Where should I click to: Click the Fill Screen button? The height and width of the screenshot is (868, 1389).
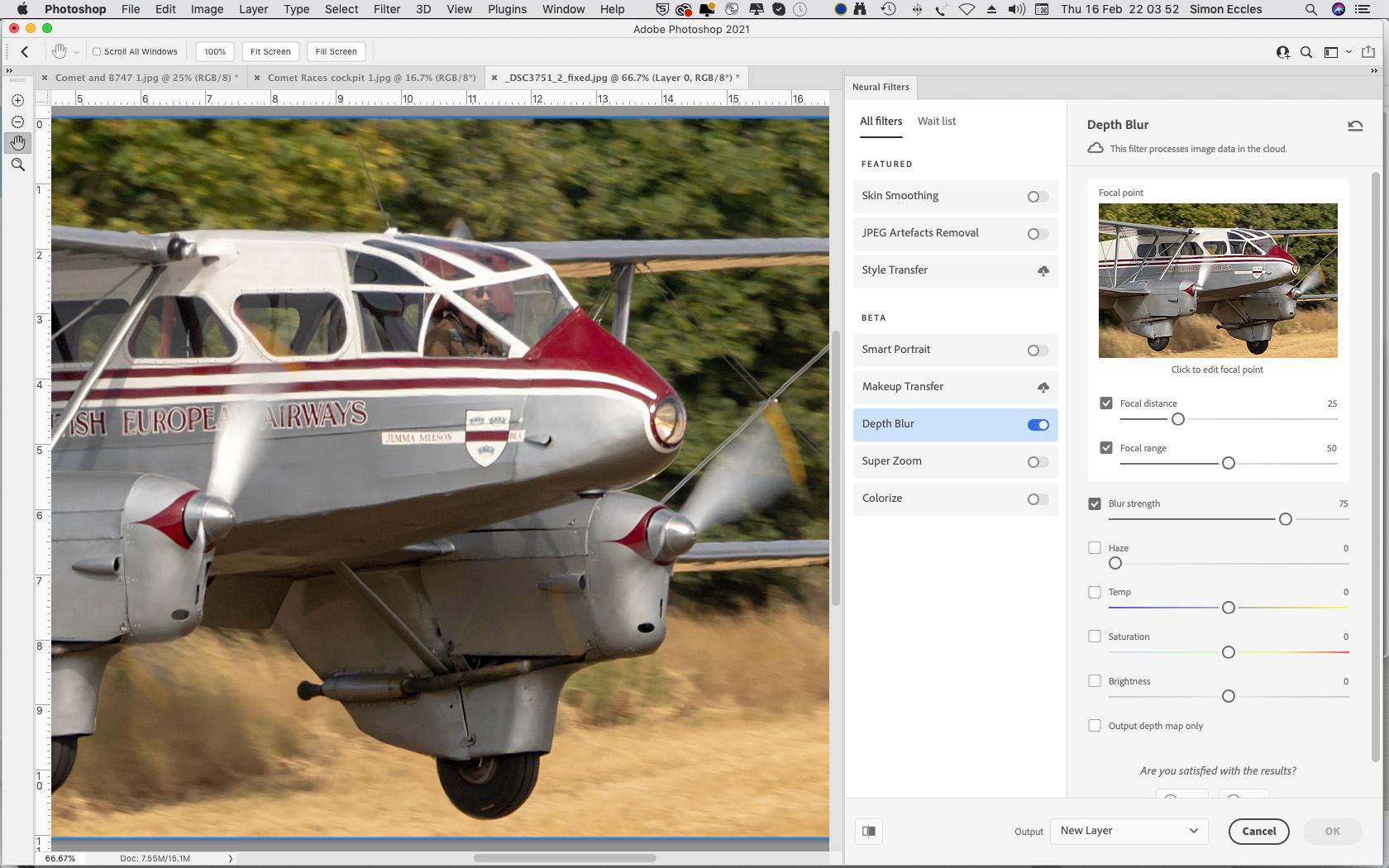click(x=336, y=51)
